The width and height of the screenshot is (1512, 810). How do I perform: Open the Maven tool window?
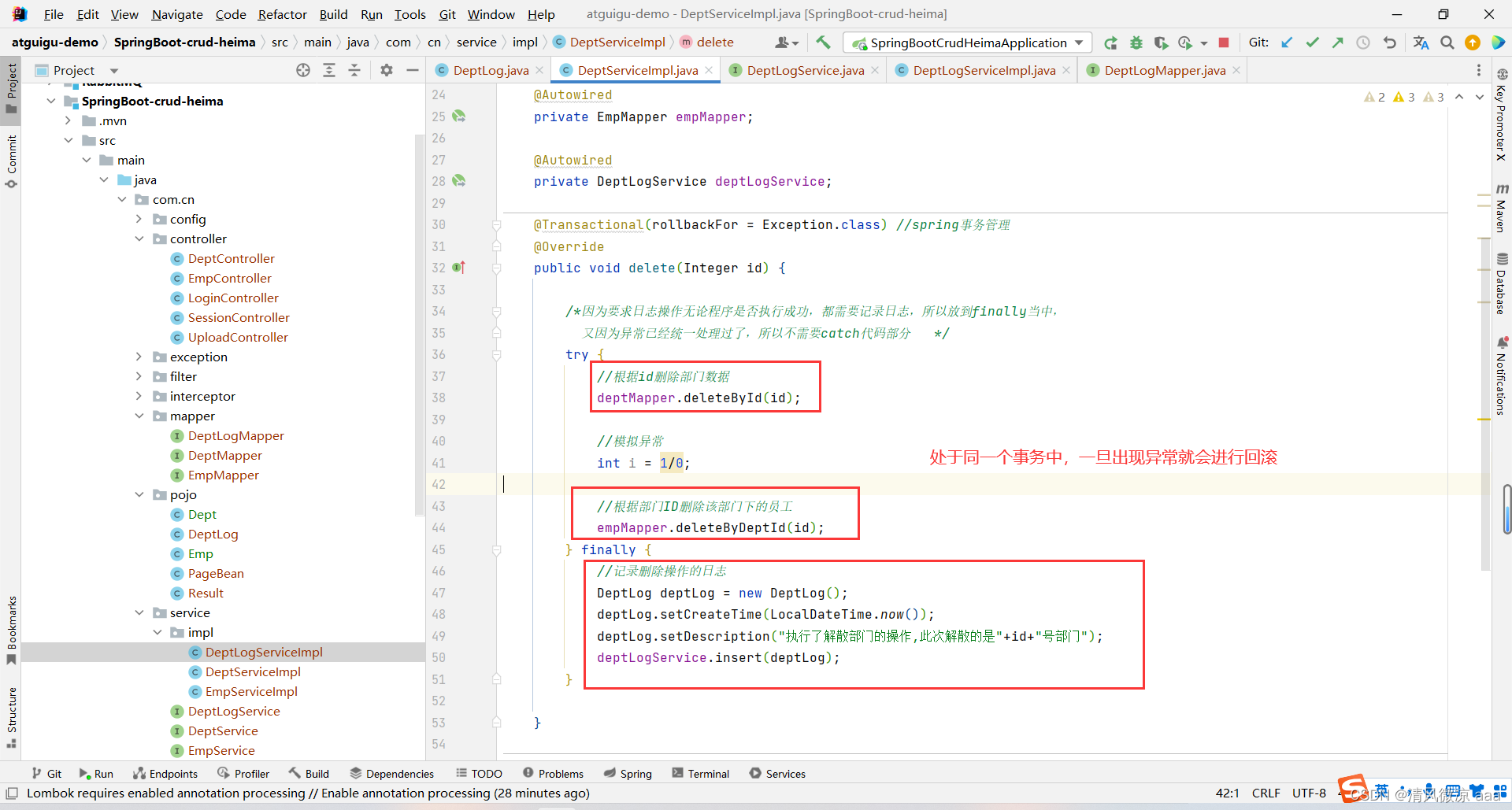coord(1502,209)
